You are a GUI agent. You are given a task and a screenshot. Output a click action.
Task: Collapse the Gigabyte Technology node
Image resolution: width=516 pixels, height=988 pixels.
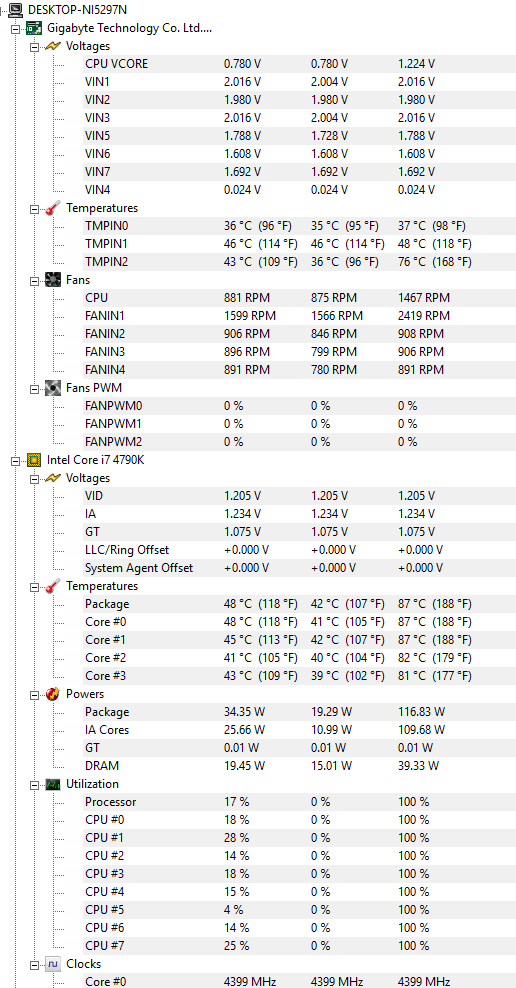click(x=15, y=28)
